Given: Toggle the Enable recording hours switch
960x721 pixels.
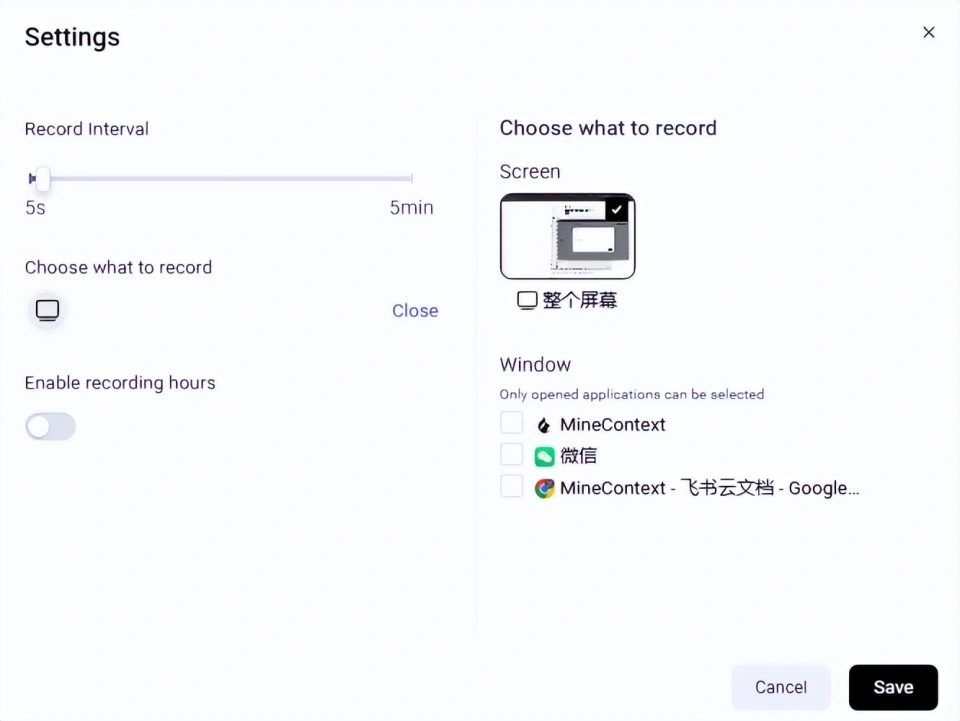Looking at the screenshot, I should (50, 427).
